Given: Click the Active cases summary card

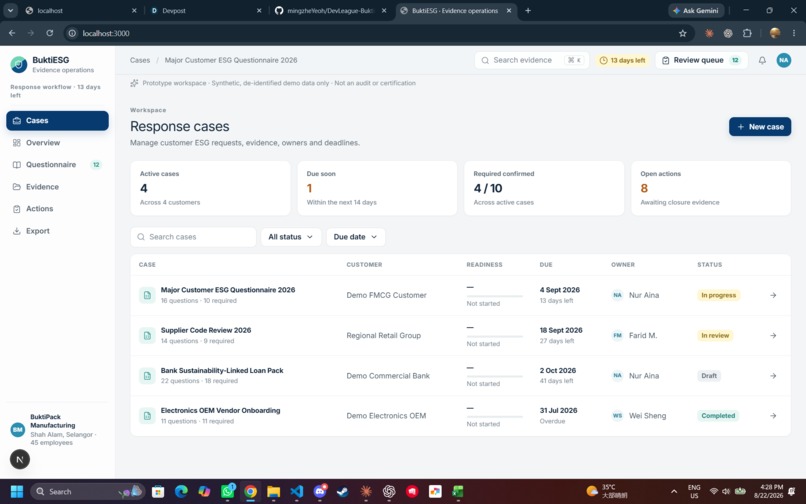Looking at the screenshot, I should [x=210, y=188].
